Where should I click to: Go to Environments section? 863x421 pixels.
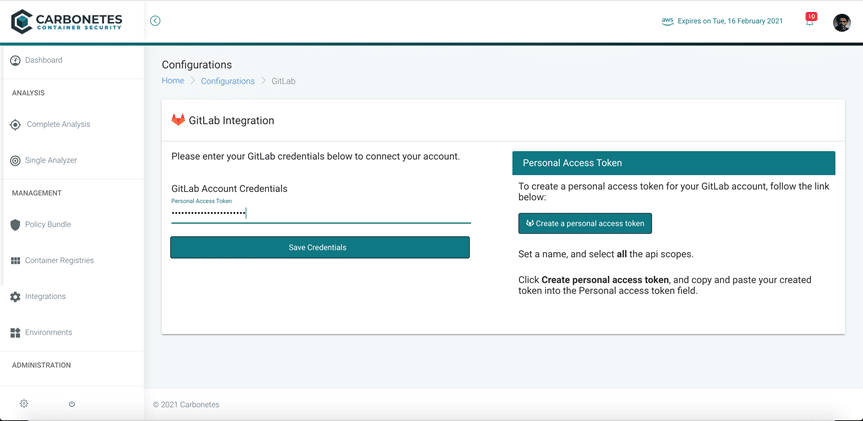[48, 332]
